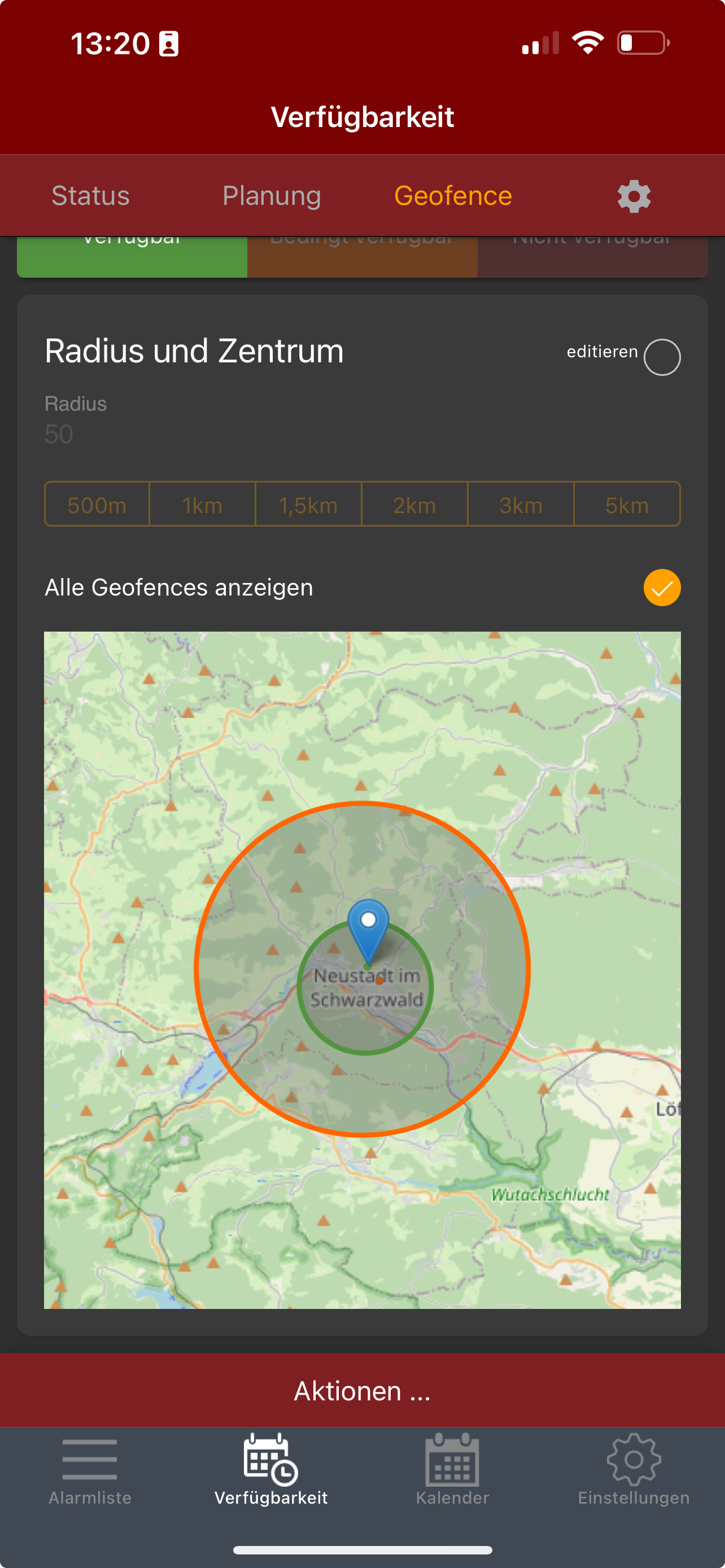Viewport: 725px width, 1568px height.
Task: Choose the 2km radius preset
Action: coord(414,505)
